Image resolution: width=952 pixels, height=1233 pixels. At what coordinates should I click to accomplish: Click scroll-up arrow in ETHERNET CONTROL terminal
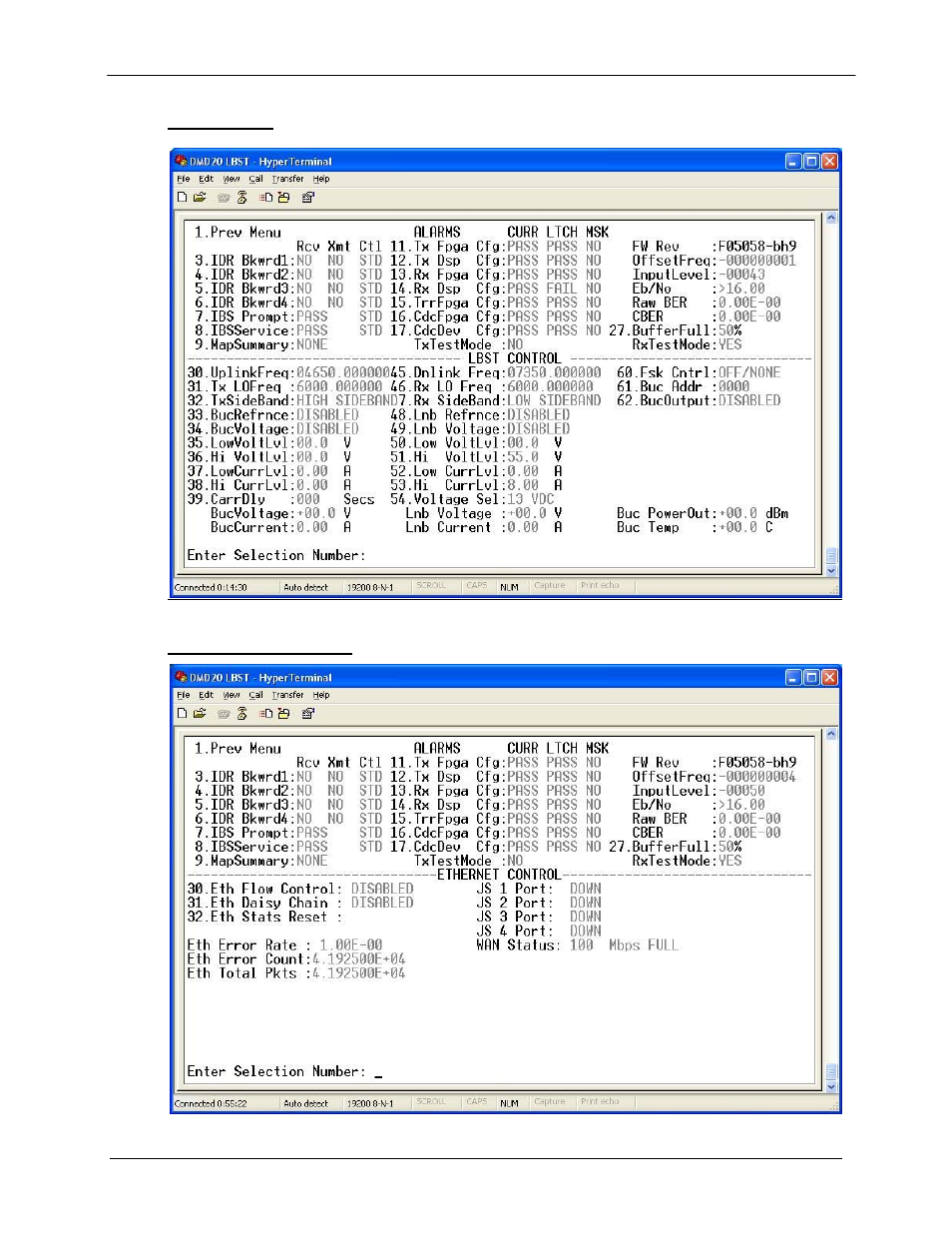831,735
